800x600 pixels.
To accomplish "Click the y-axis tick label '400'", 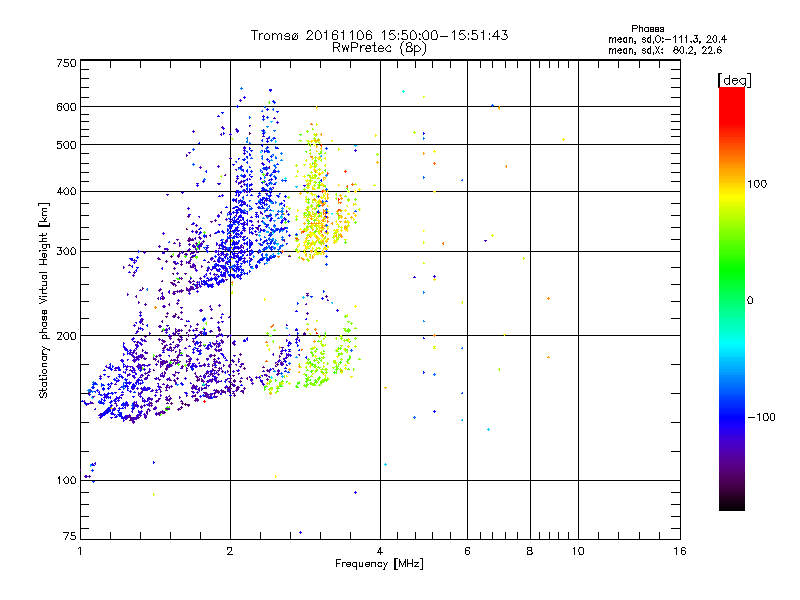I will point(66,192).
